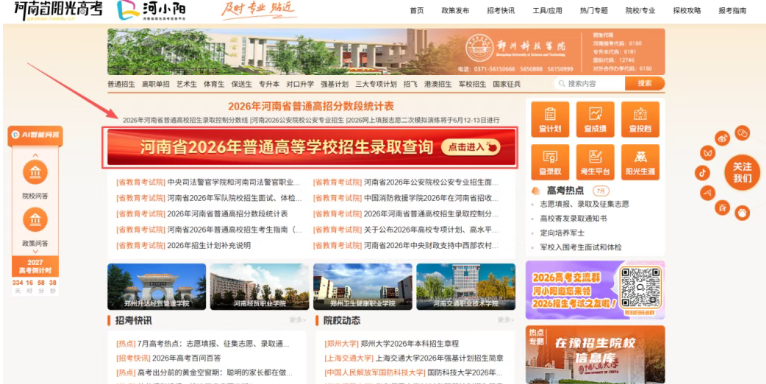Open 工具/应用 in top navigation

(547, 10)
